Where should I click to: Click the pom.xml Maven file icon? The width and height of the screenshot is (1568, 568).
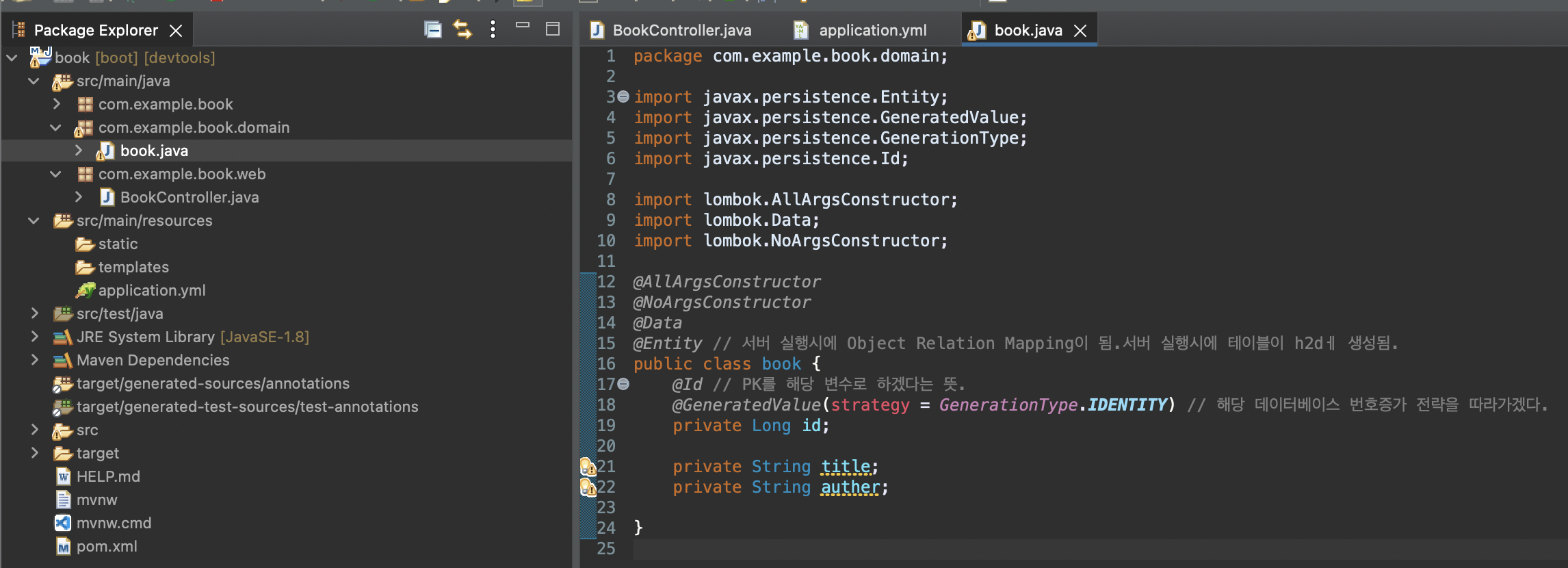point(64,546)
